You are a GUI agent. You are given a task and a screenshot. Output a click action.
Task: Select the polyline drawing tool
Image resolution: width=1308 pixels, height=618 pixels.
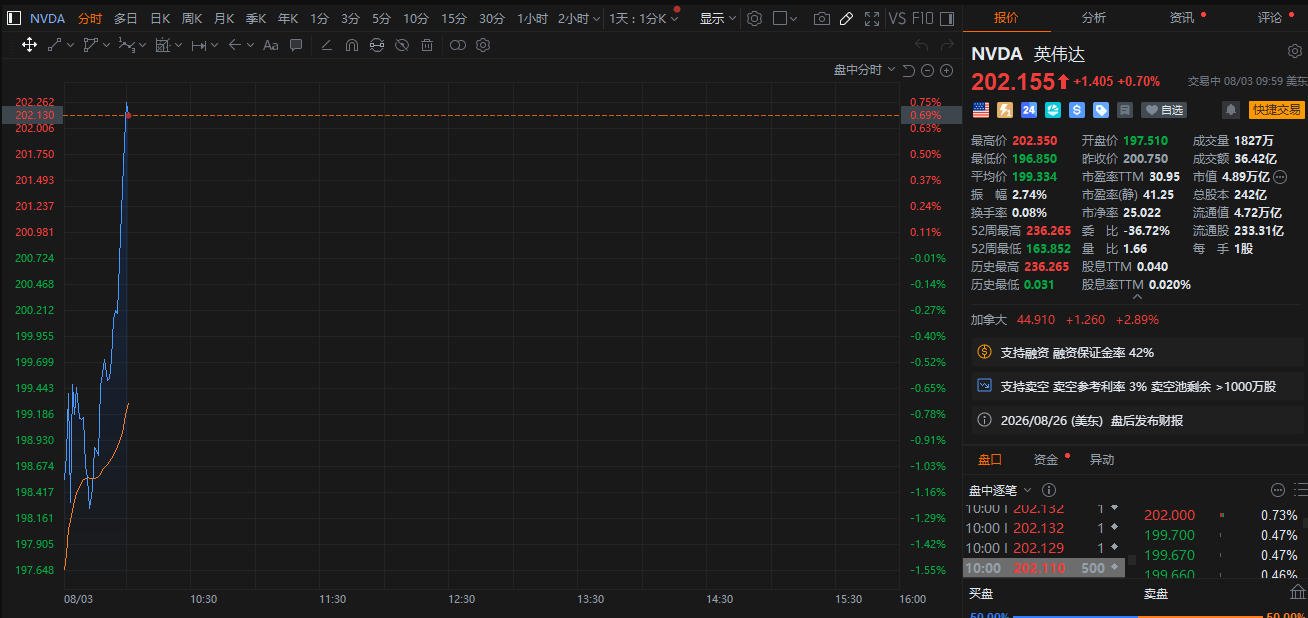point(90,44)
